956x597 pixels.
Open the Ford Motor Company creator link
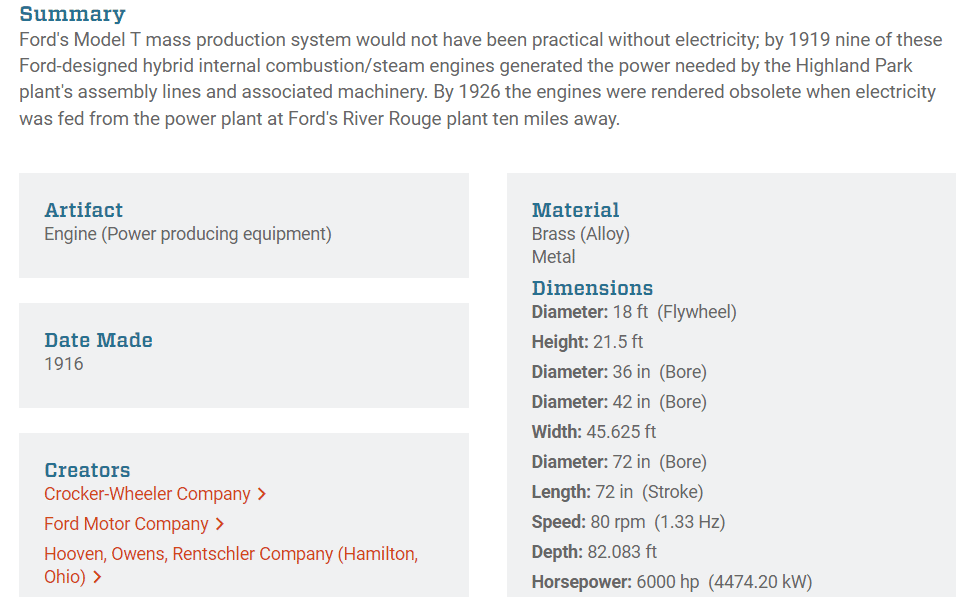pos(126,524)
